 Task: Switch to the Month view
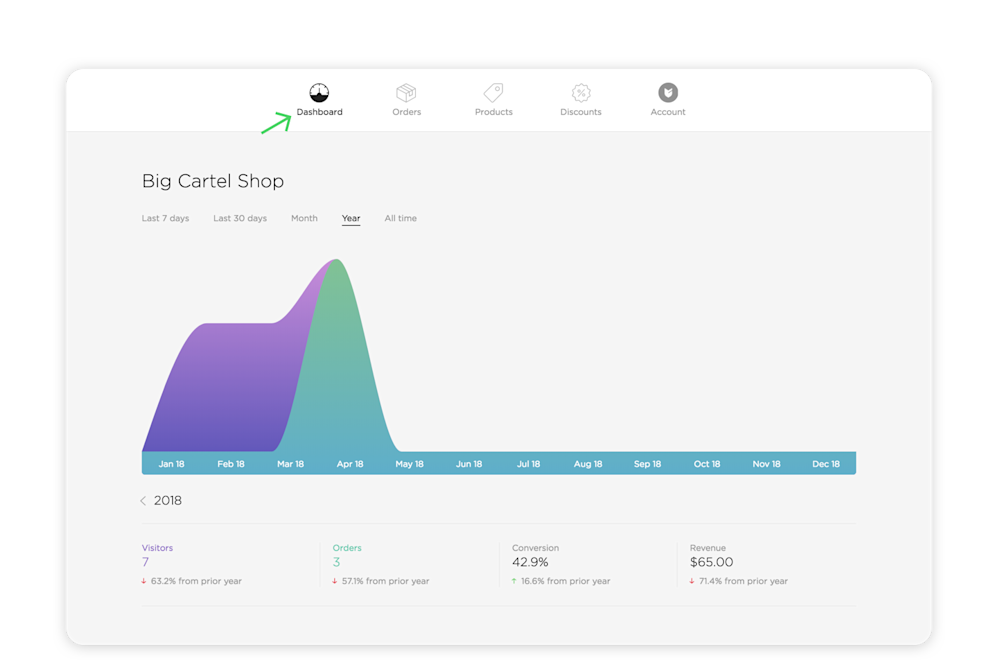click(x=304, y=218)
